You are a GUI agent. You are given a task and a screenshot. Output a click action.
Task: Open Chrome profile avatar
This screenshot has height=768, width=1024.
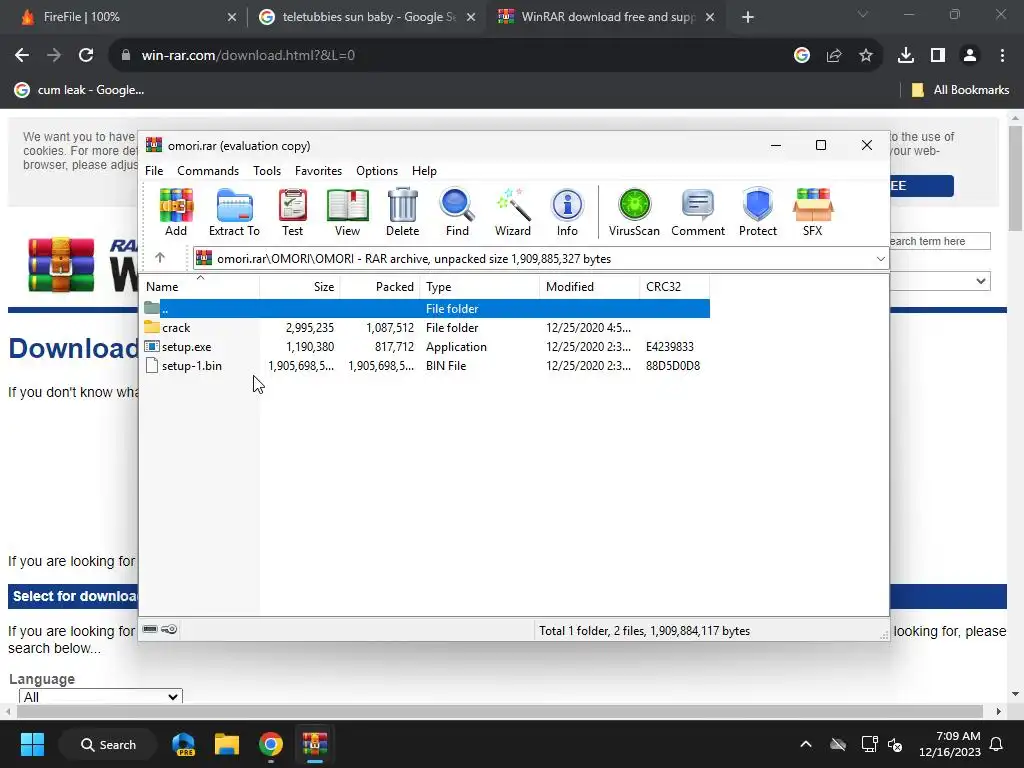[970, 56]
